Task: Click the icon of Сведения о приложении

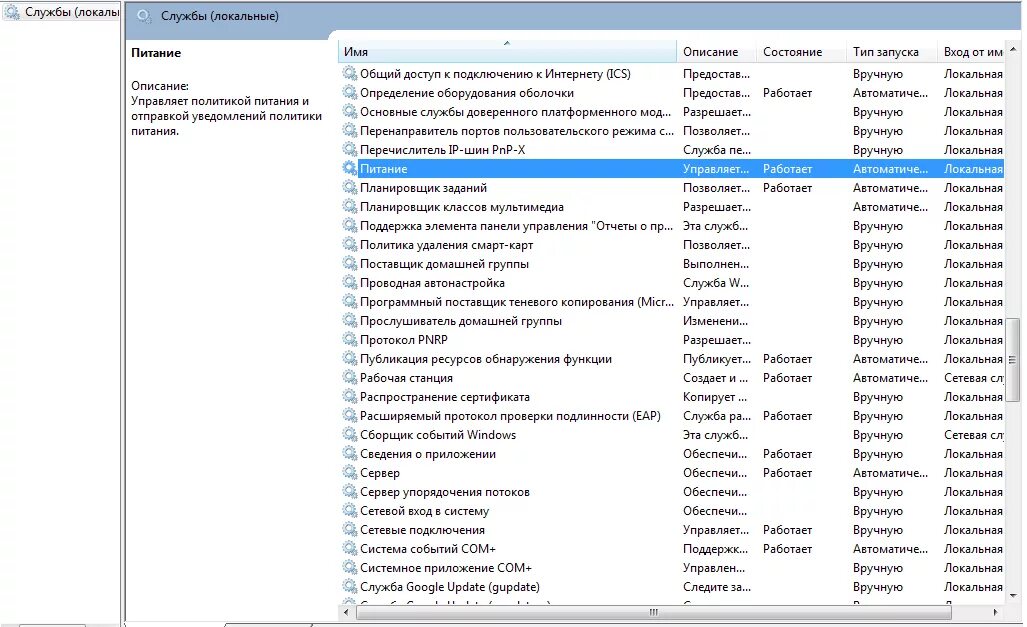Action: pos(350,453)
